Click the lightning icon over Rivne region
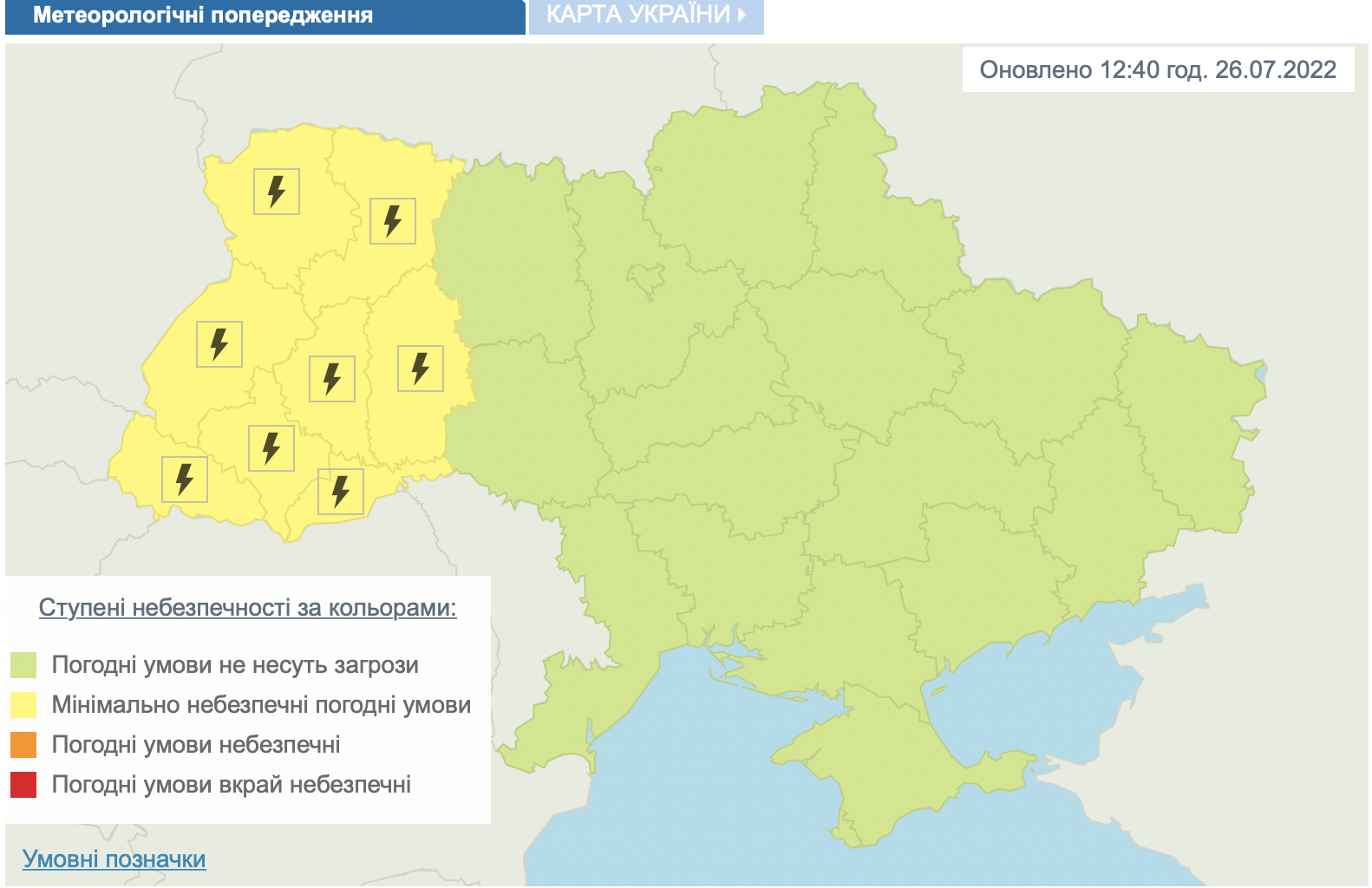 (x=393, y=221)
